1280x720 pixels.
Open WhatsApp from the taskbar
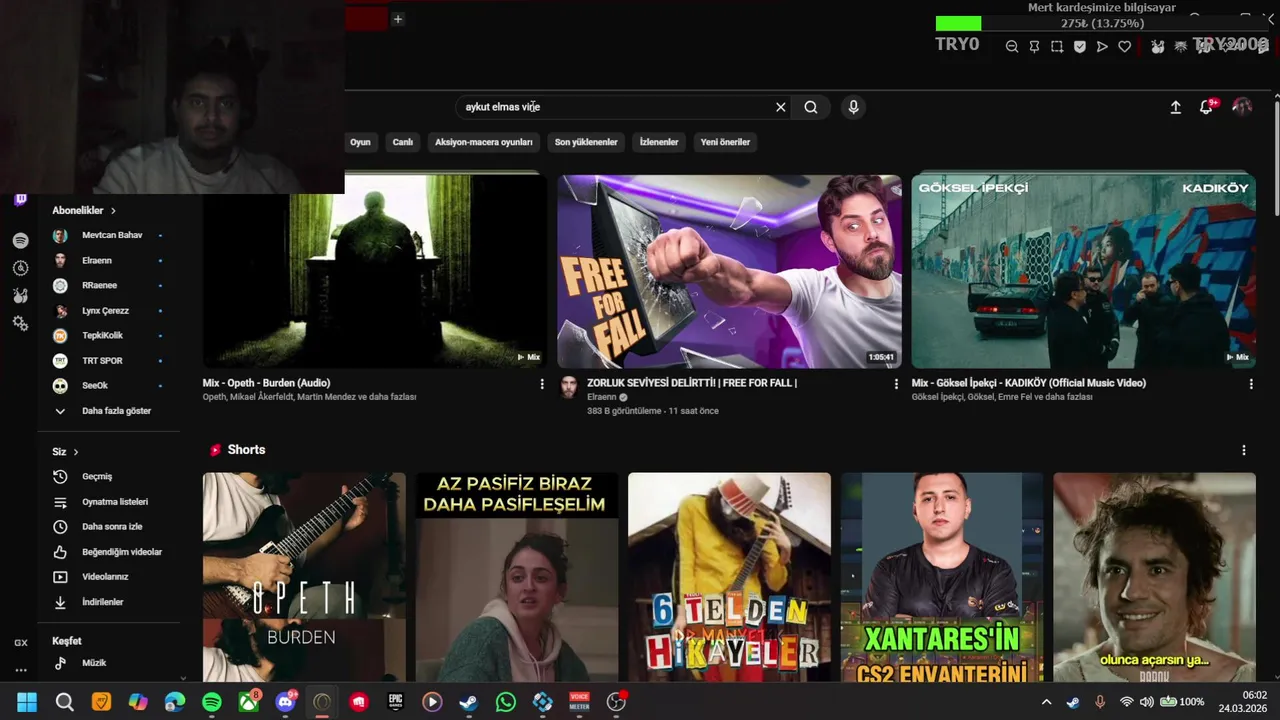click(505, 702)
